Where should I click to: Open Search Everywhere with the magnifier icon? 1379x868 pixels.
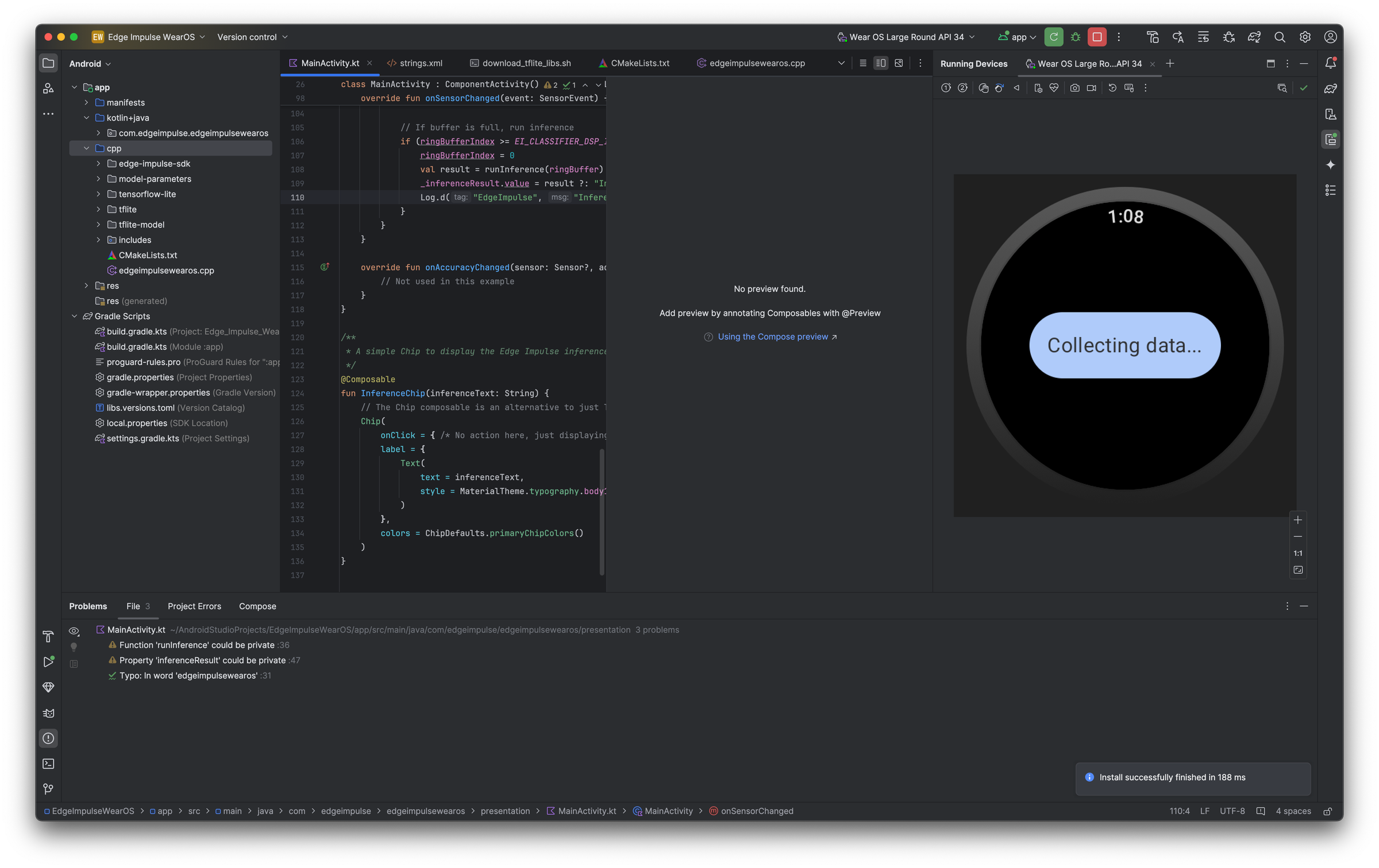point(1280,36)
